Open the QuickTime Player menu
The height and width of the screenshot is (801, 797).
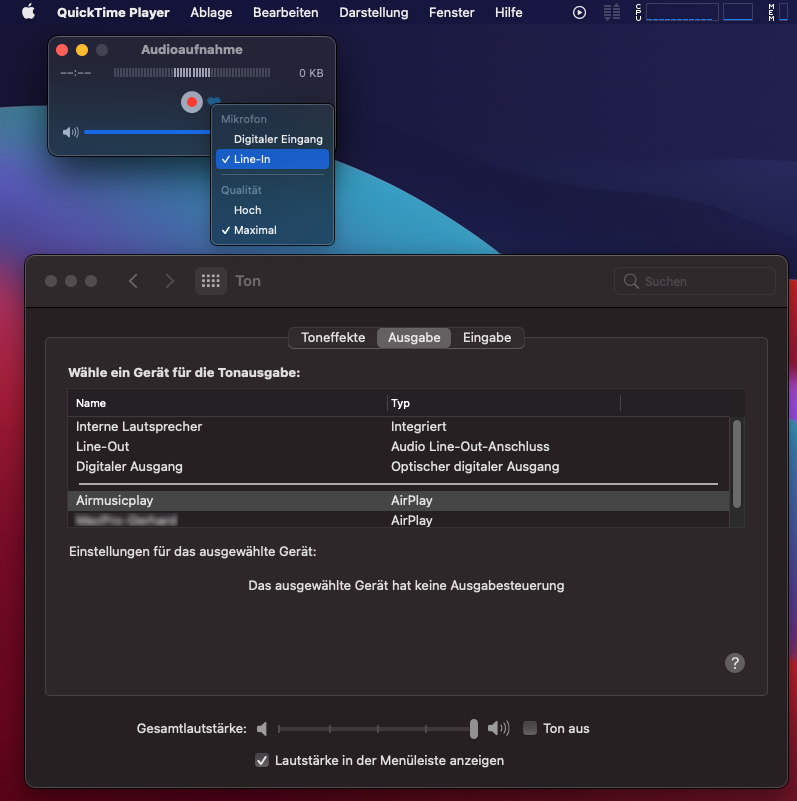click(x=113, y=12)
